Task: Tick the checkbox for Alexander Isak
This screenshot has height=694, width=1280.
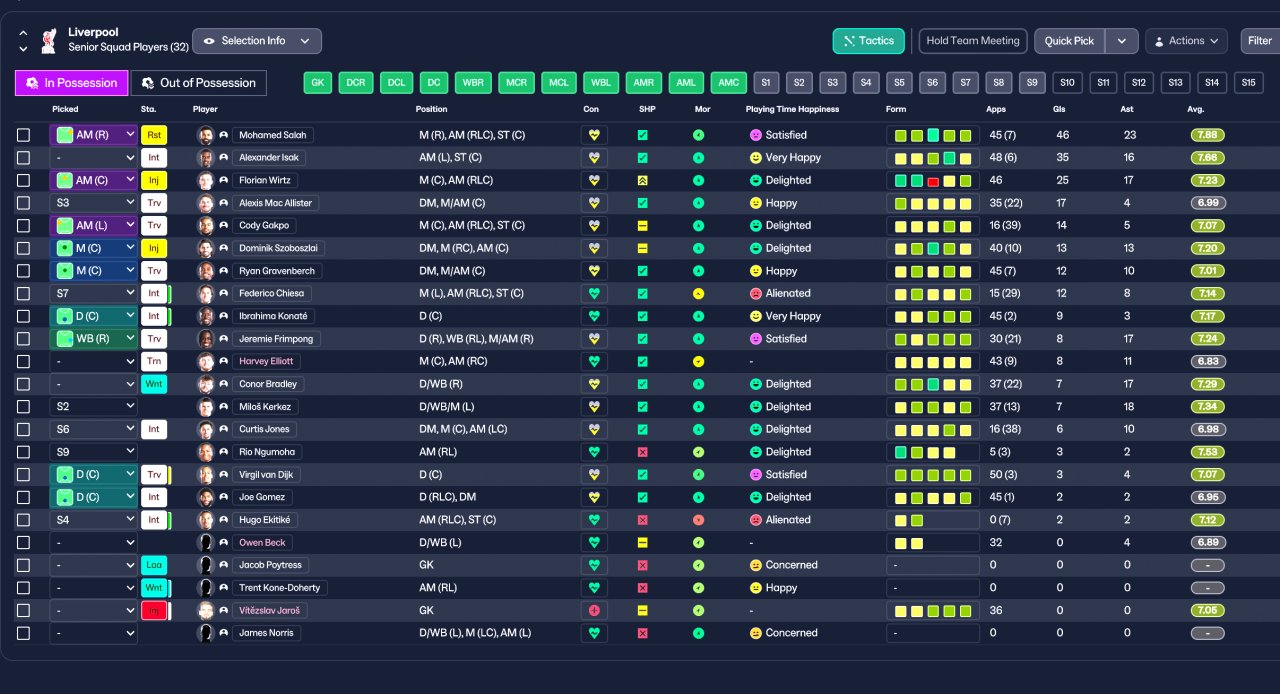Action: click(23, 158)
